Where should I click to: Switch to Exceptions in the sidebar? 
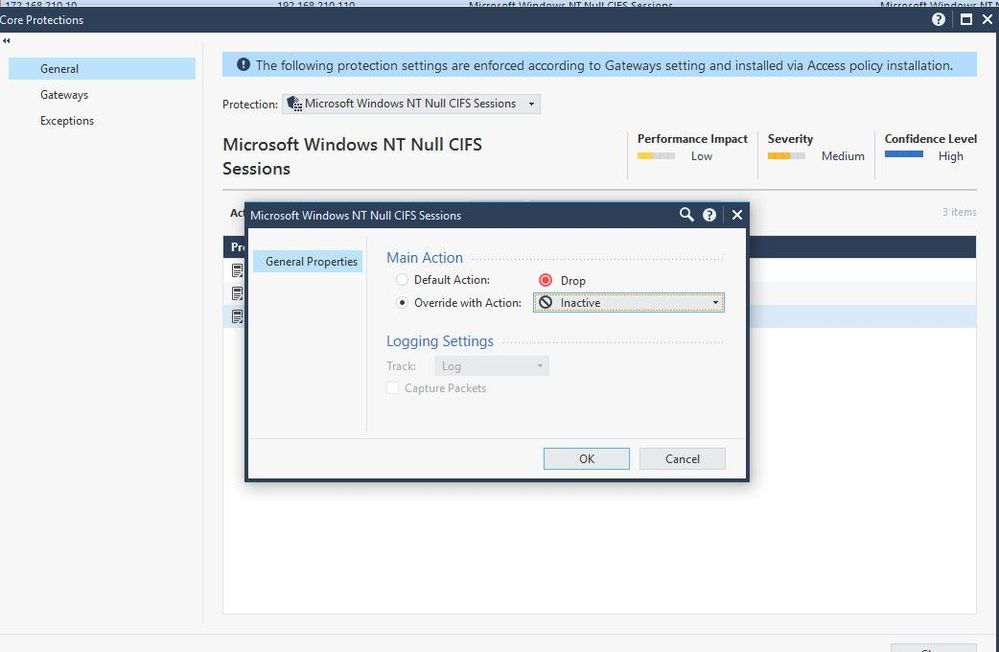pyautogui.click(x=67, y=121)
